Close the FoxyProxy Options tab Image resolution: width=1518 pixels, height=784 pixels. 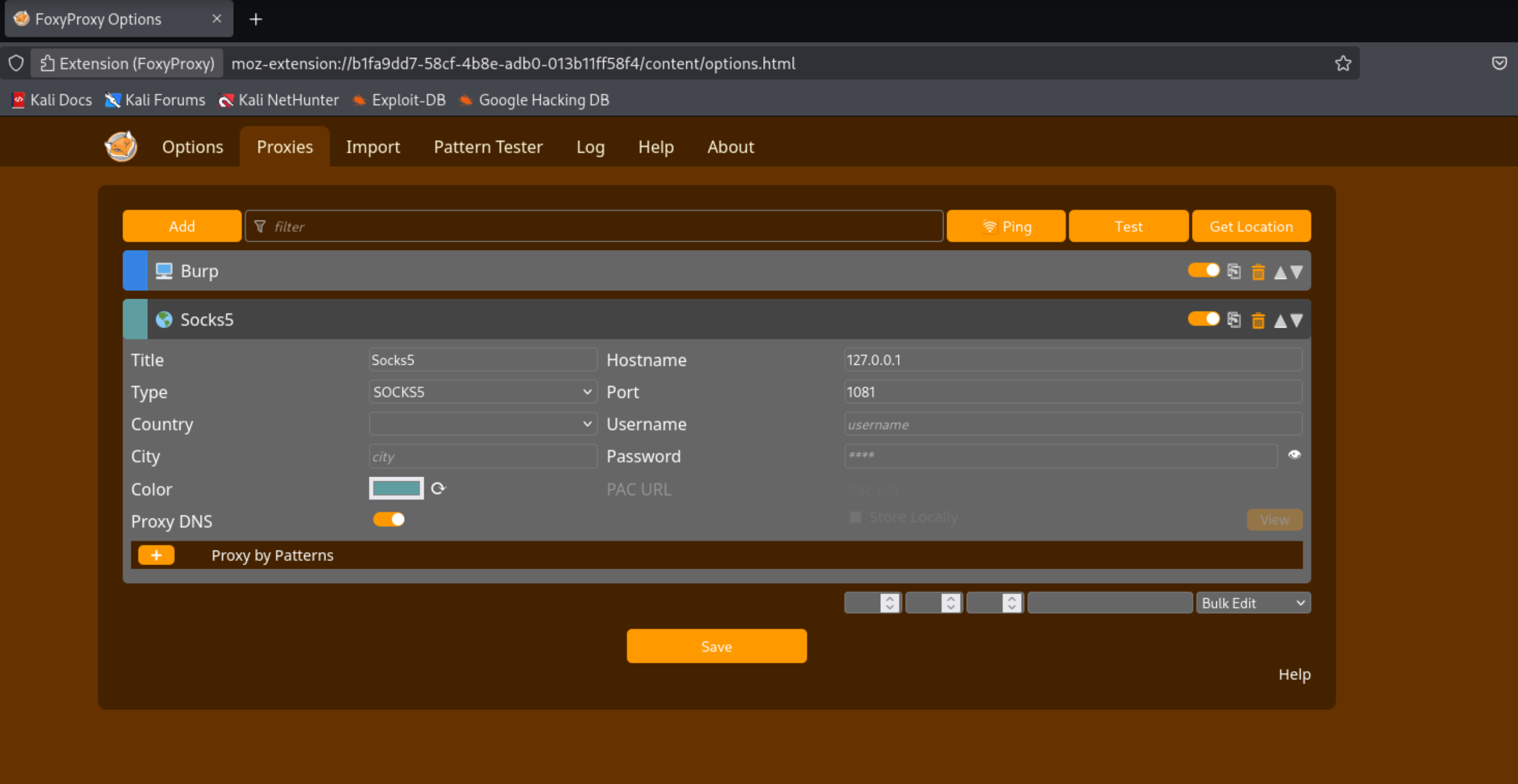coord(217,19)
